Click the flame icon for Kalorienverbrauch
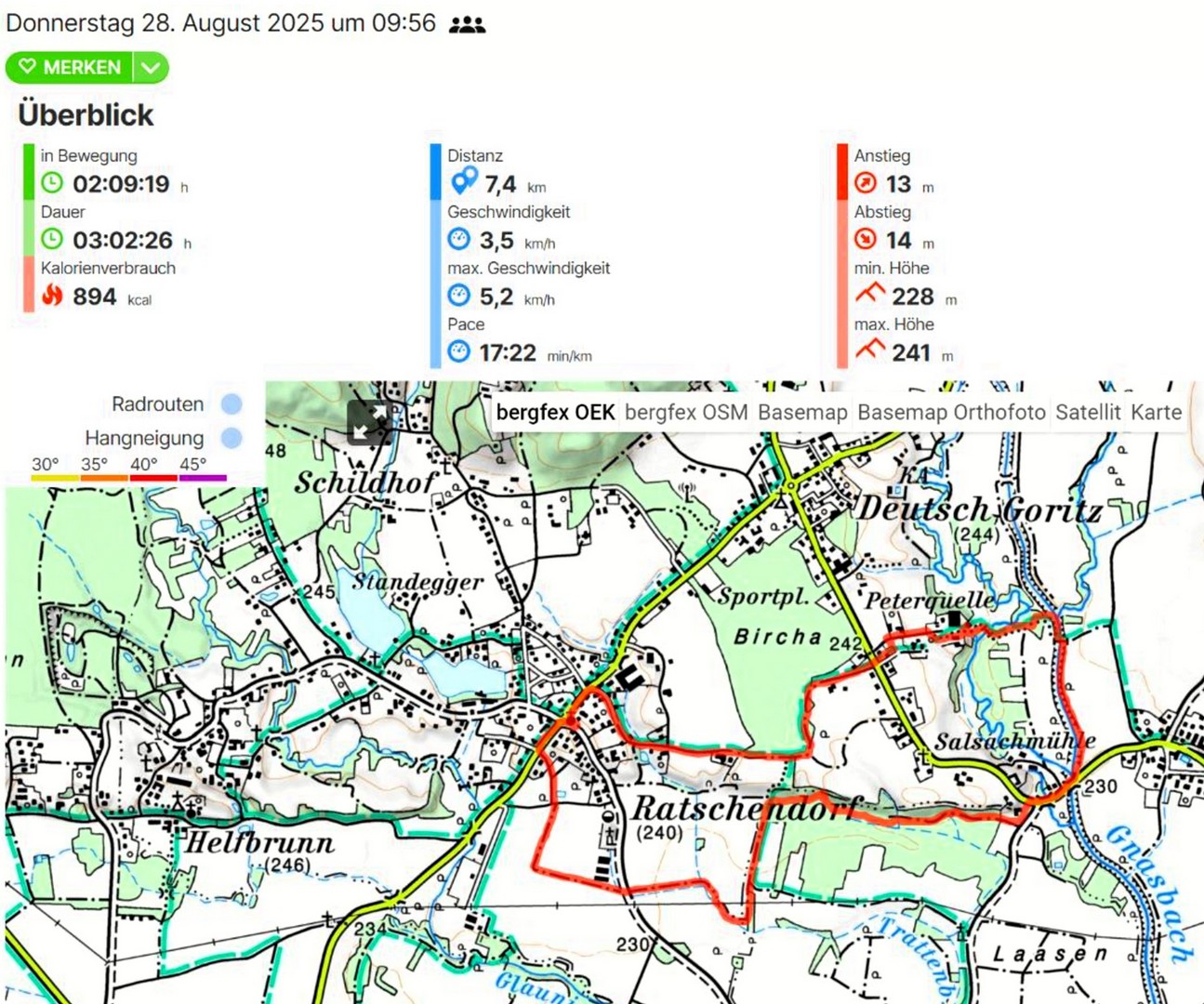Screen dimensions: 1204x1004 (52, 296)
